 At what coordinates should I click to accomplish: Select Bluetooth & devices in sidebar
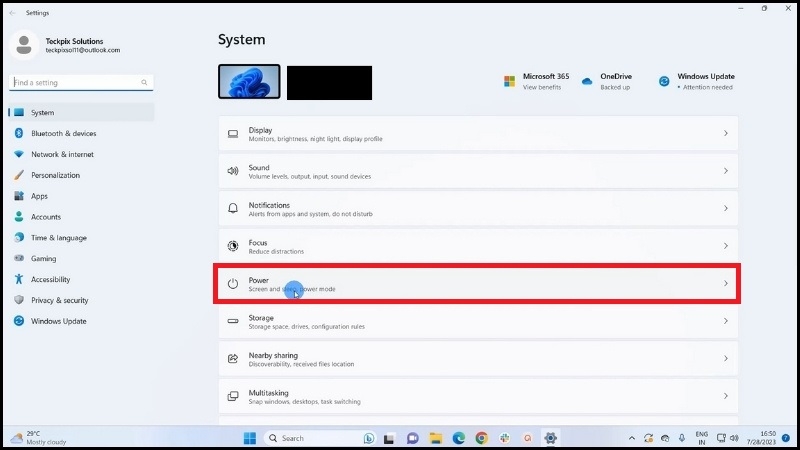63,133
